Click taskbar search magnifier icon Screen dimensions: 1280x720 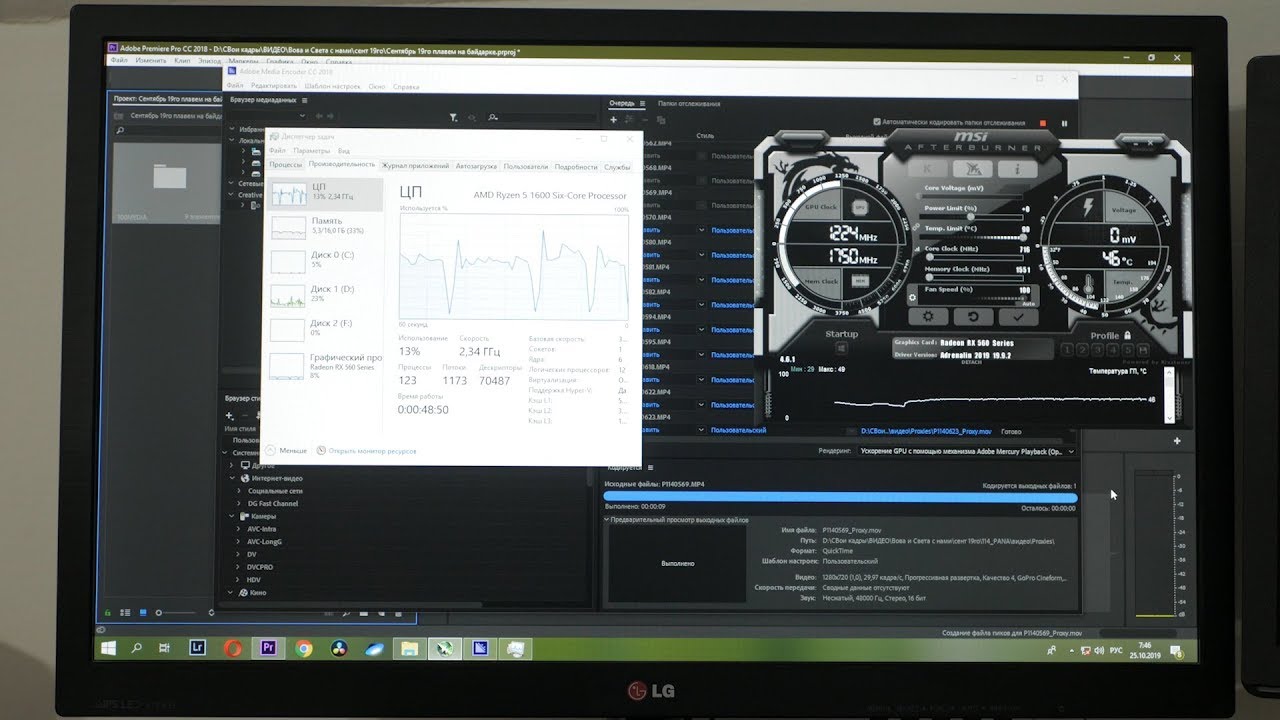[136, 648]
